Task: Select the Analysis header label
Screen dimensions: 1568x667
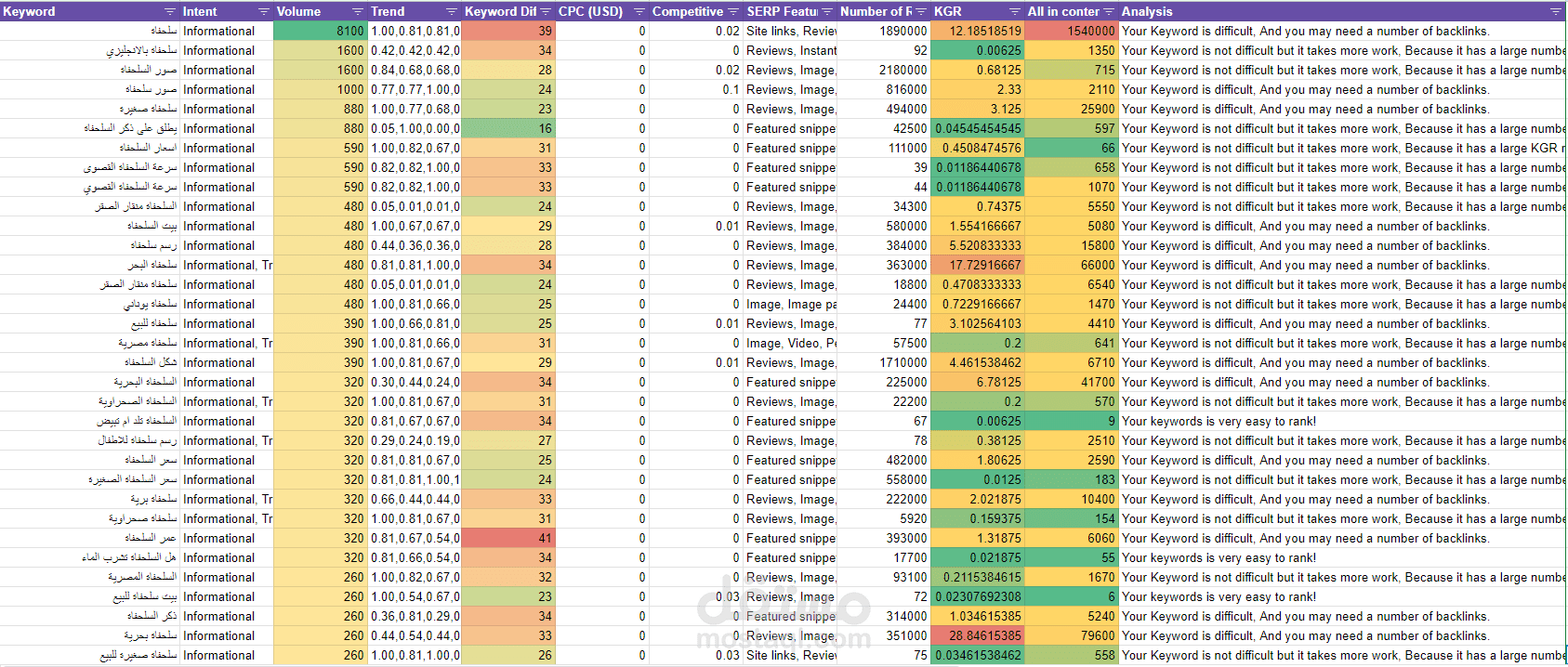Action: [x=1147, y=11]
